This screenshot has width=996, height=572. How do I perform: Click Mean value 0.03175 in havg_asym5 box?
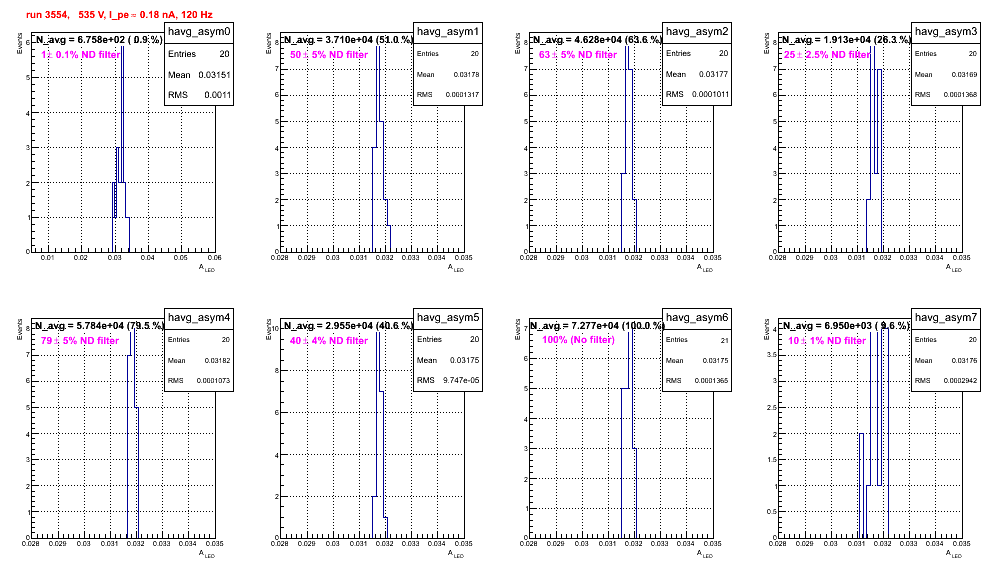pyautogui.click(x=463, y=360)
